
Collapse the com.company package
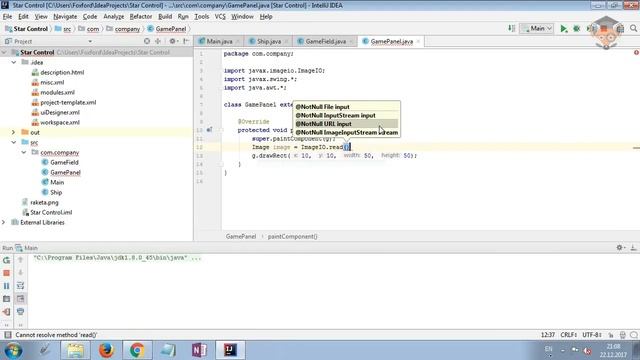click(x=24, y=152)
